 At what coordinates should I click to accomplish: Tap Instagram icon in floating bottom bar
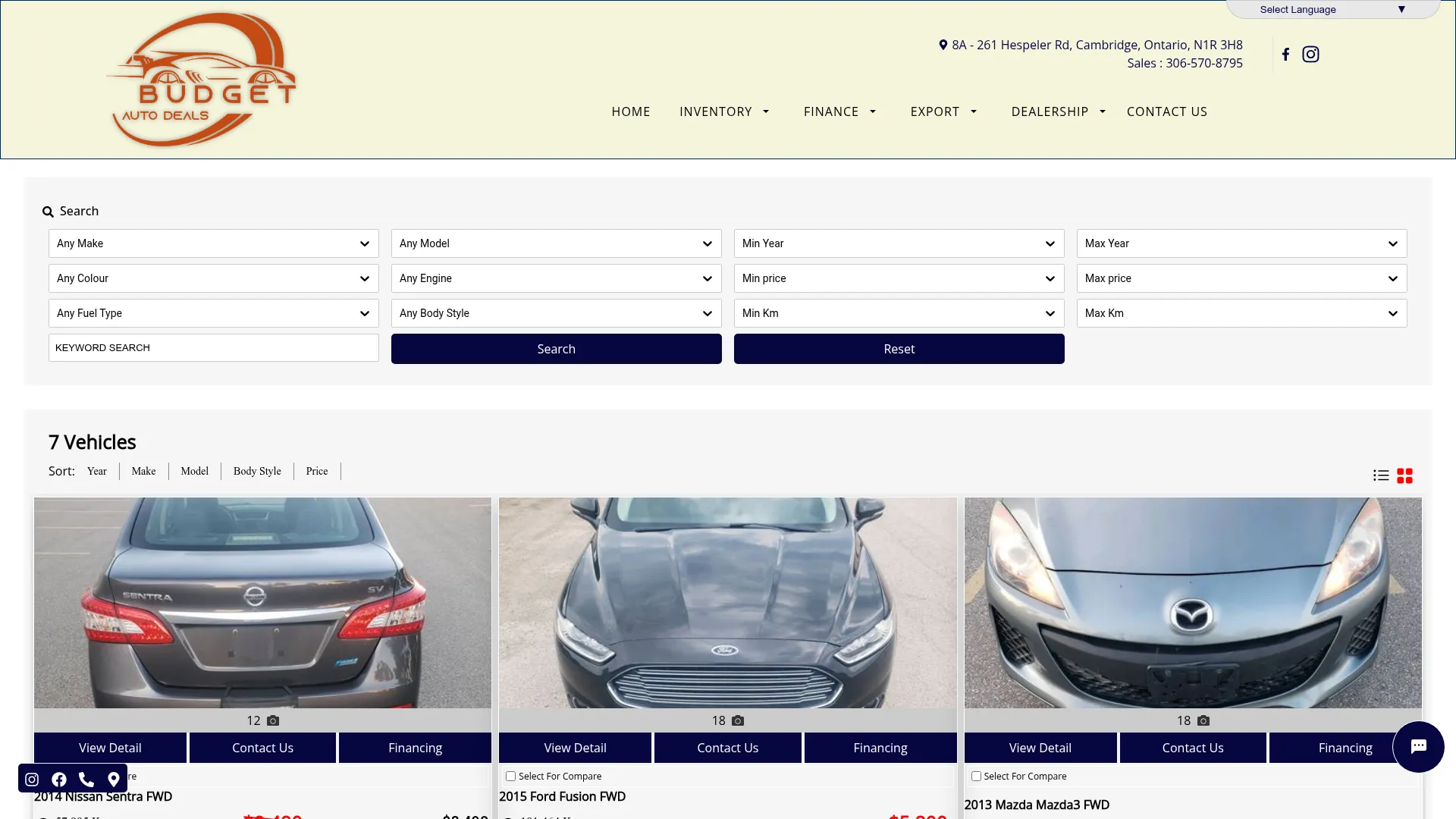coord(32,779)
